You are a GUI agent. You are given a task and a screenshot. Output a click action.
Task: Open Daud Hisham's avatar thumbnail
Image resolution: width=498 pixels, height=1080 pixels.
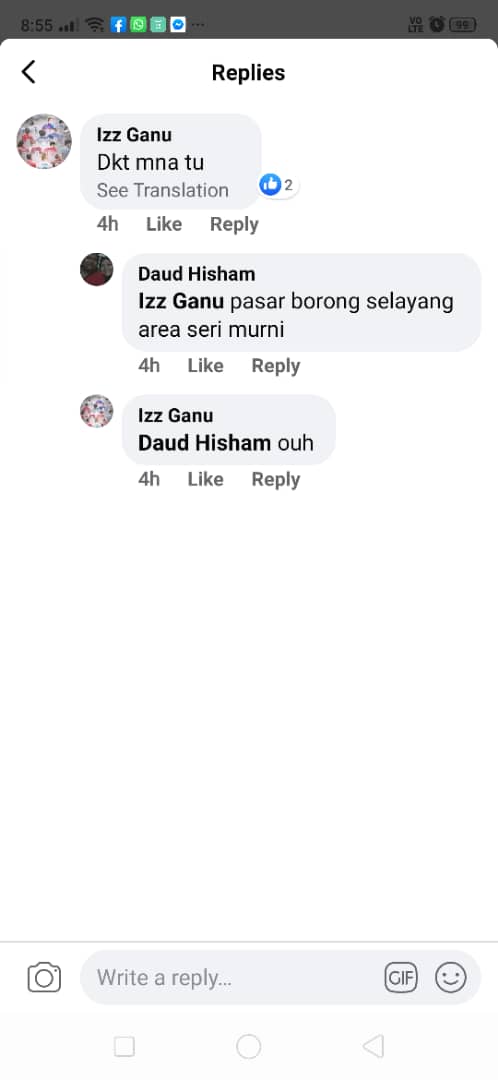(96, 269)
